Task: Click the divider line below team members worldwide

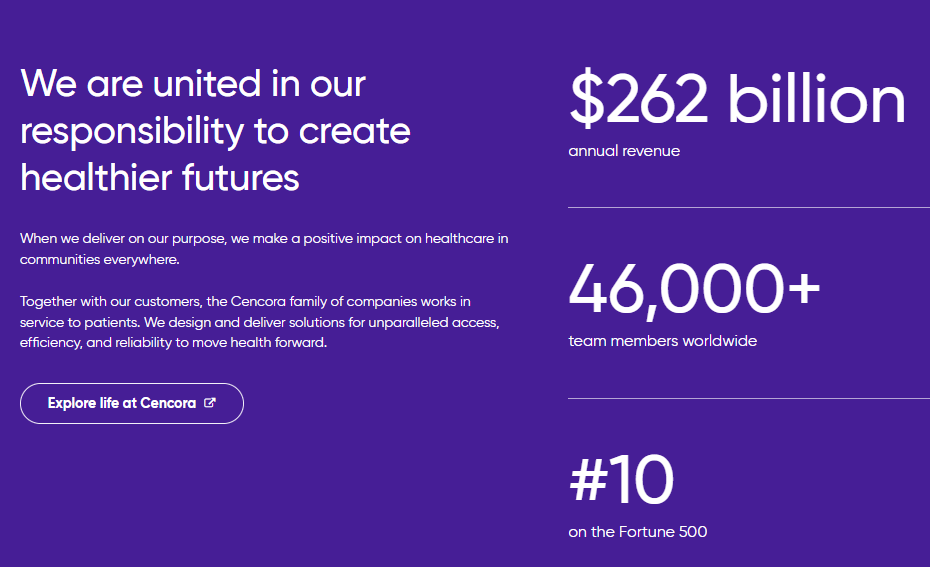Action: pyautogui.click(x=748, y=398)
